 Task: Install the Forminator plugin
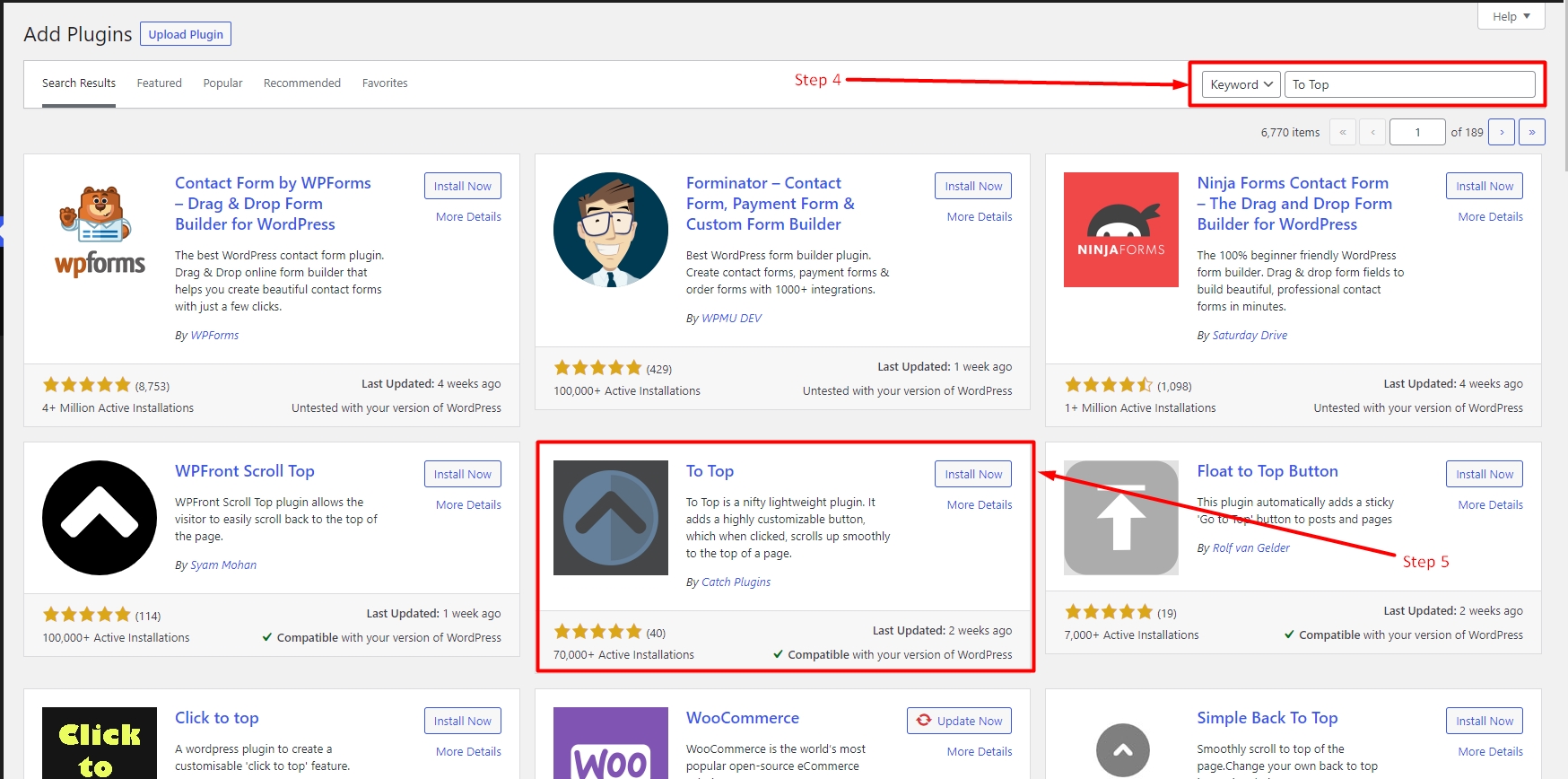coord(973,186)
